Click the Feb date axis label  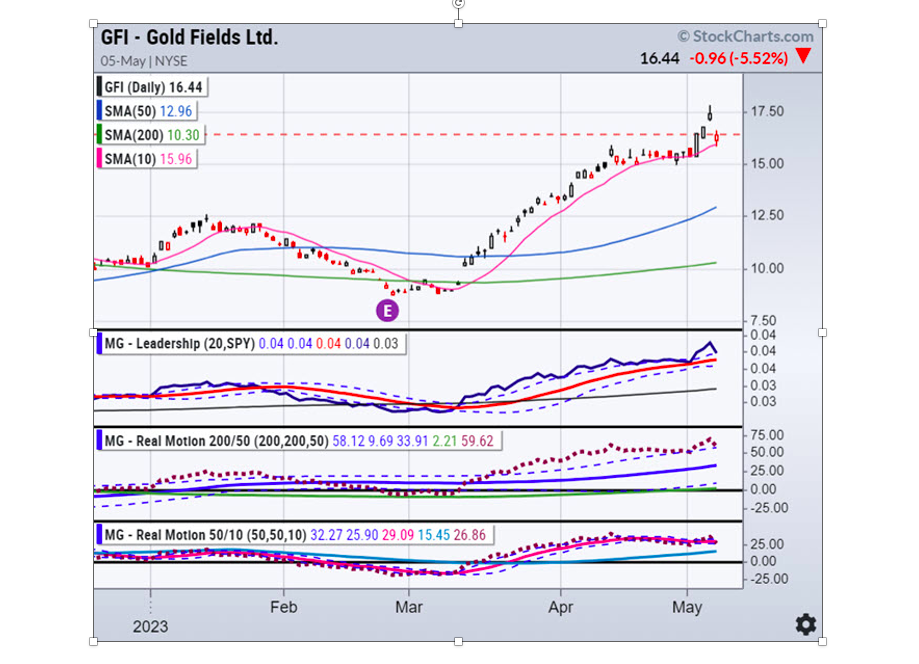pos(284,607)
